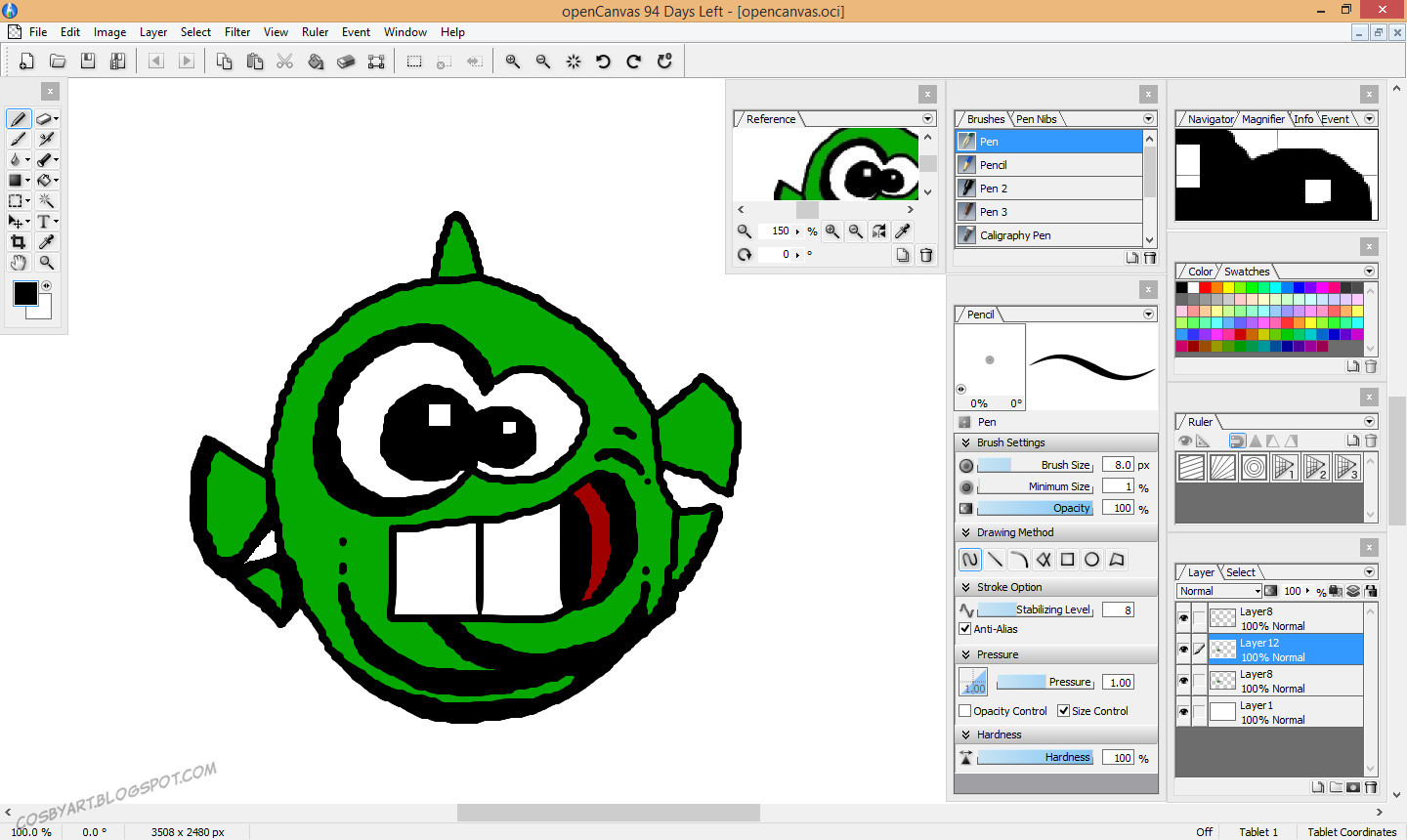This screenshot has width=1407, height=840.
Task: Choose the ellipse drawing method
Action: tap(1091, 560)
